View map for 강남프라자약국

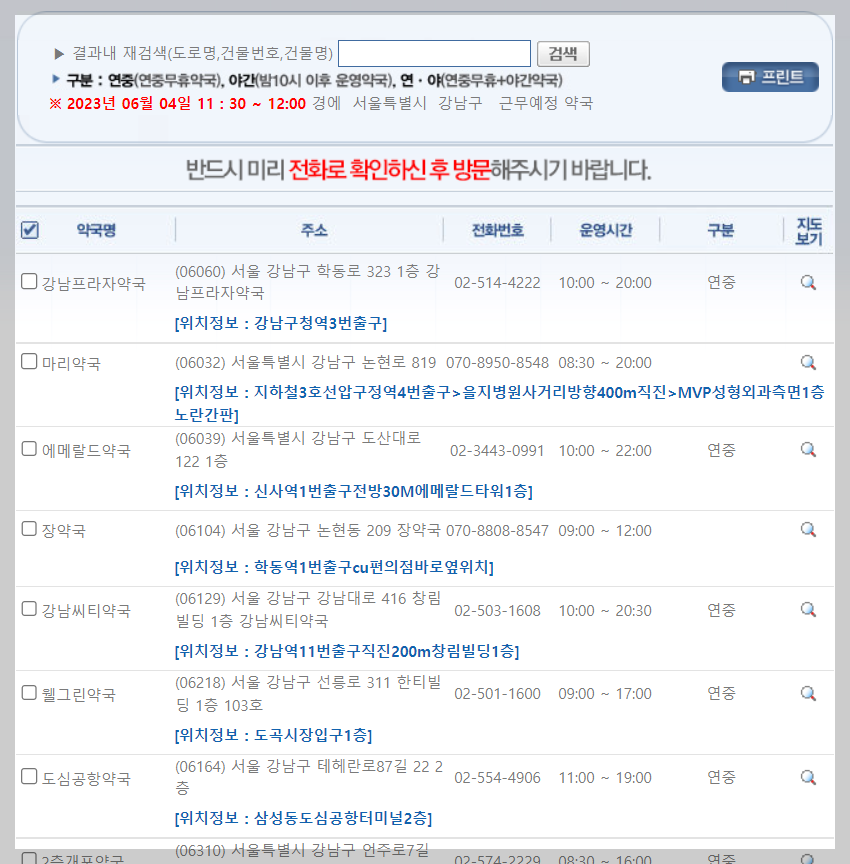[808, 283]
